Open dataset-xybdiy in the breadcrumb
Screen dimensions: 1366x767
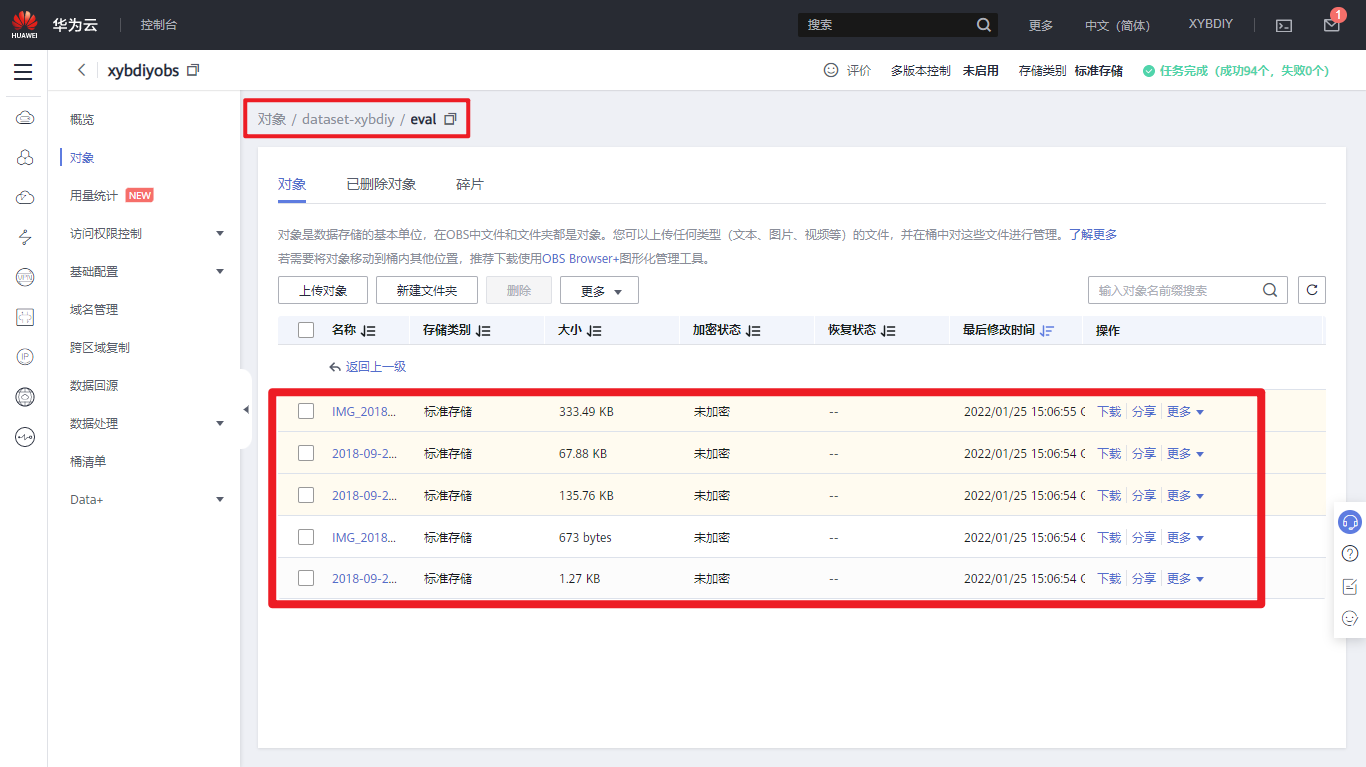[x=348, y=119]
